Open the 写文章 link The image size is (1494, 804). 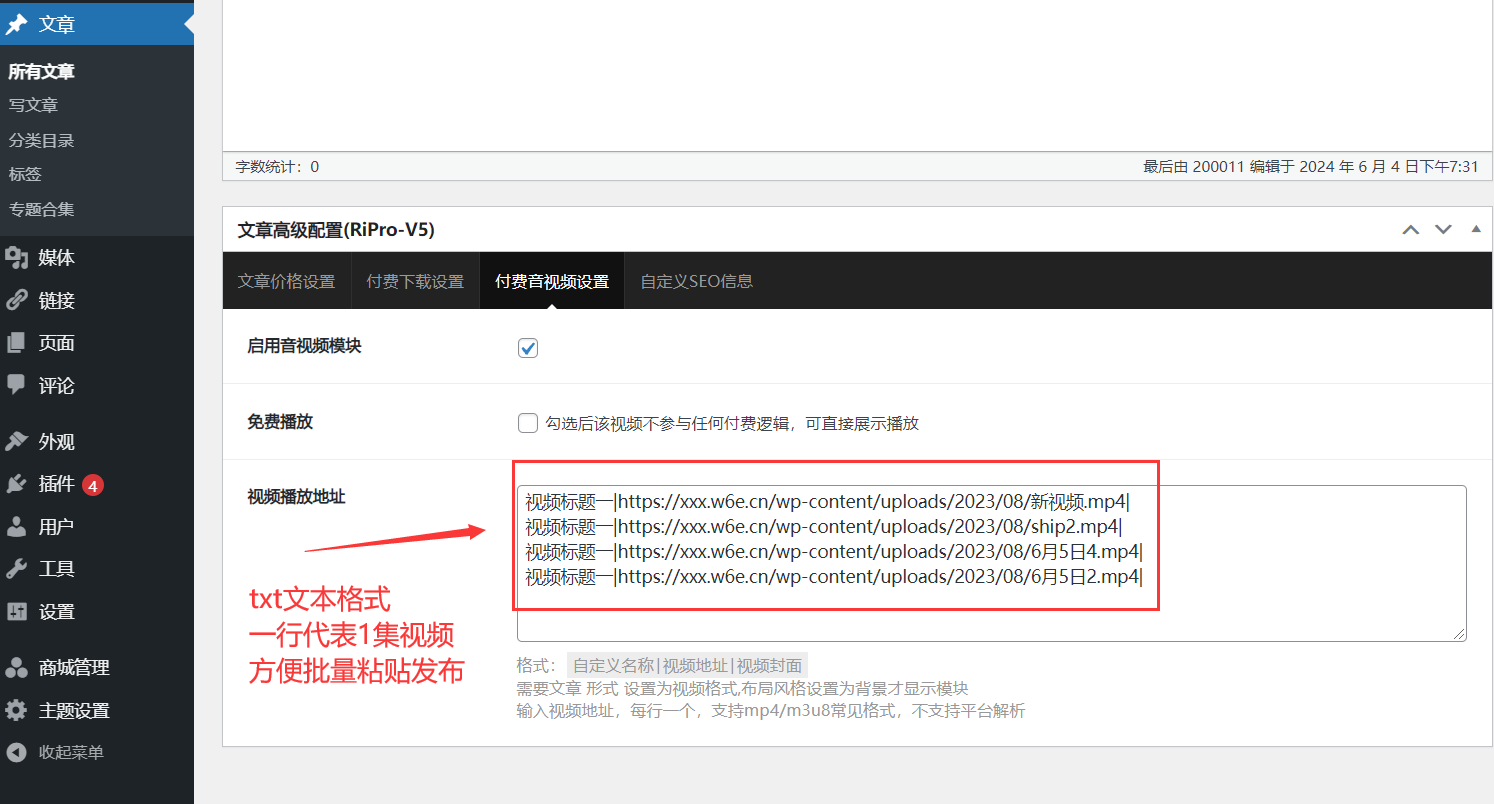[x=33, y=105]
